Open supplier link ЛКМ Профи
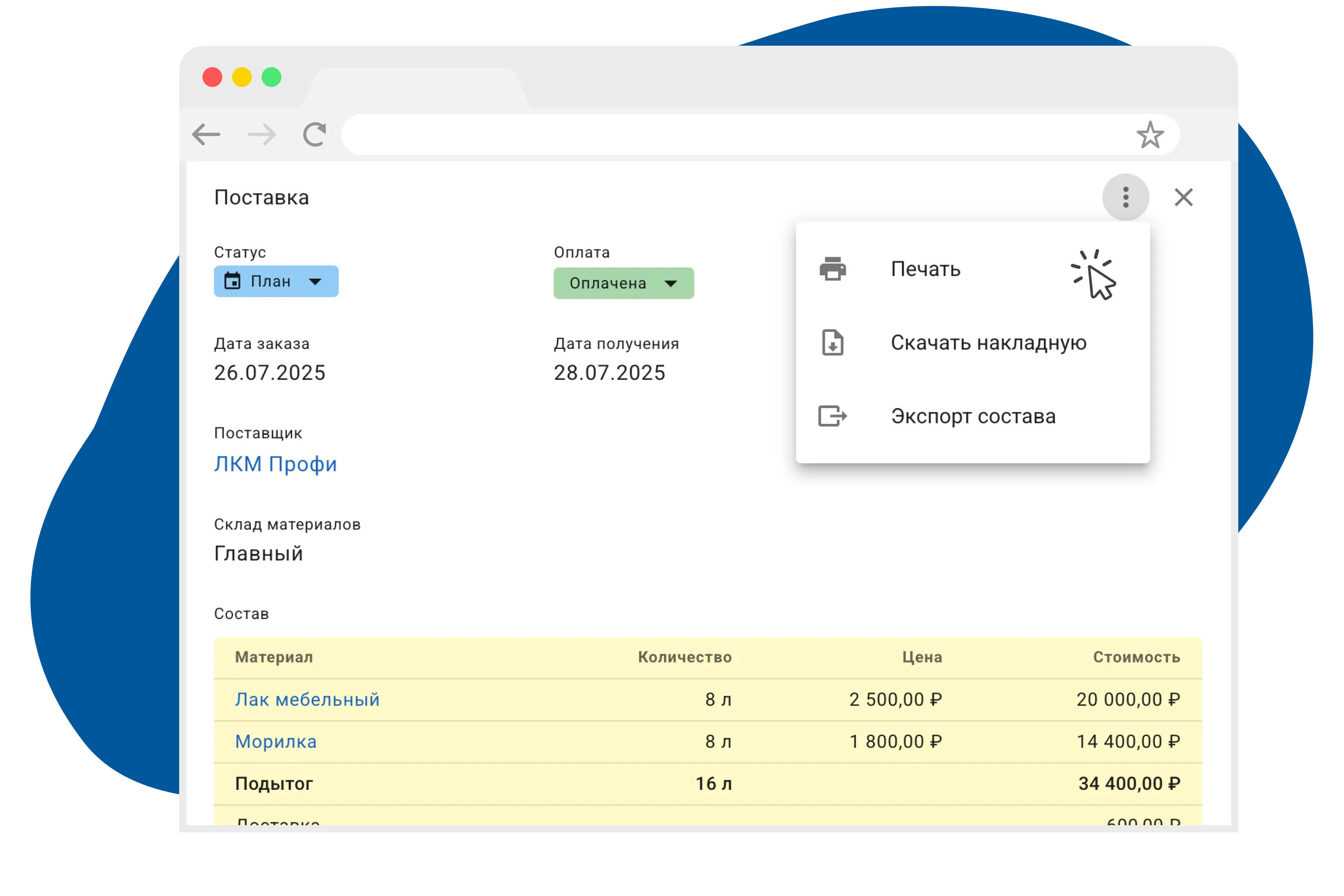Screen dimensions: 1344x896 [x=276, y=464]
